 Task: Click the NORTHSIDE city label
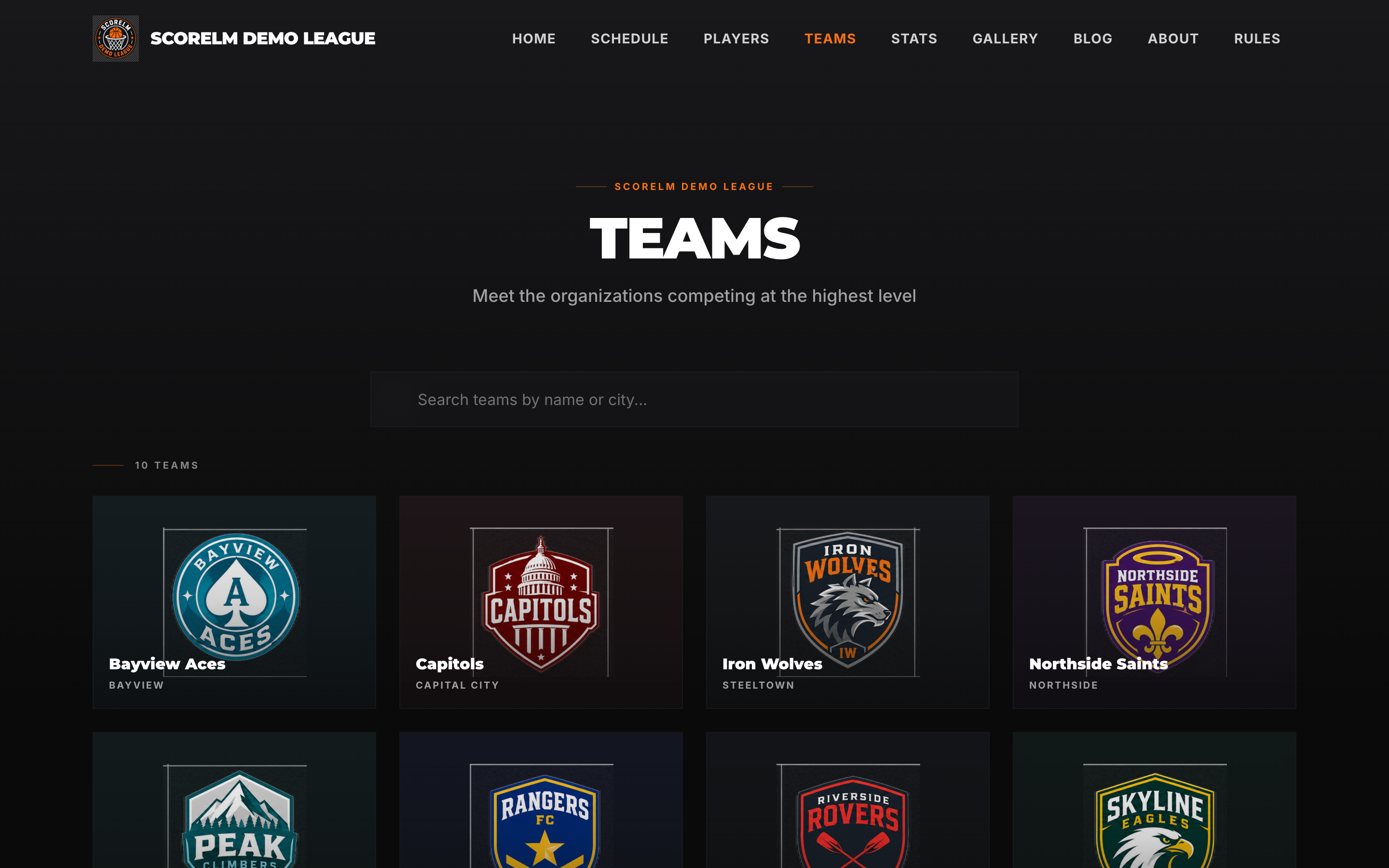[x=1063, y=685]
